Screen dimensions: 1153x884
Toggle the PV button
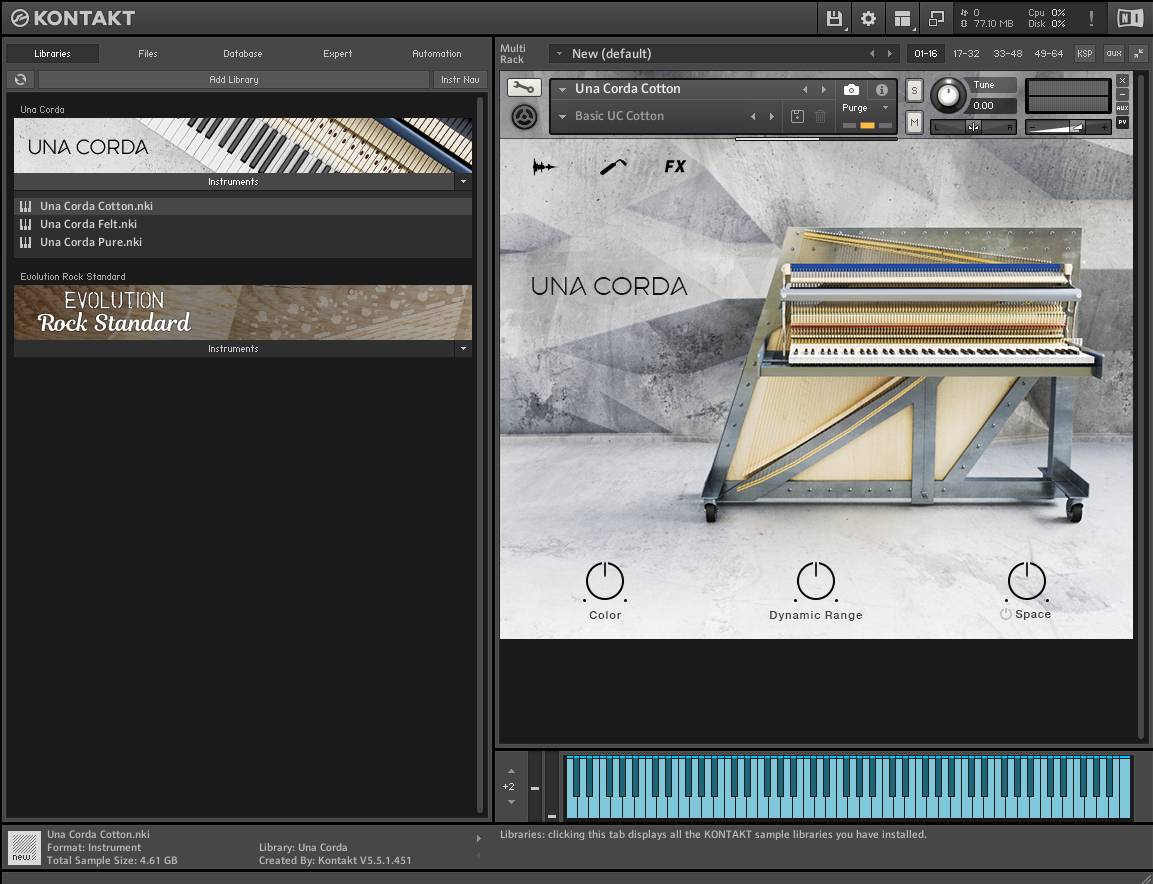tap(1122, 122)
